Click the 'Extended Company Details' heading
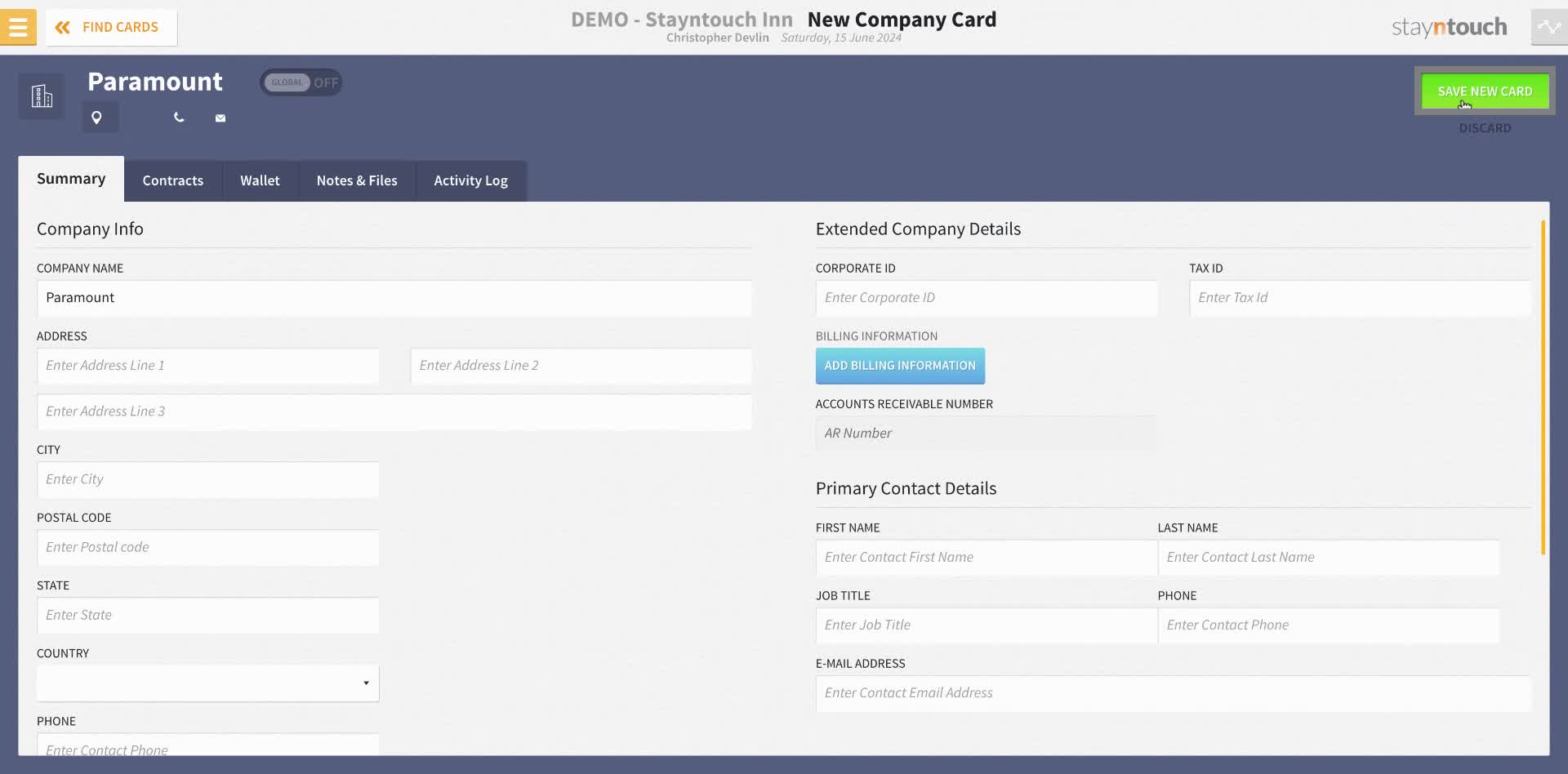The image size is (1568, 774). coord(918,229)
